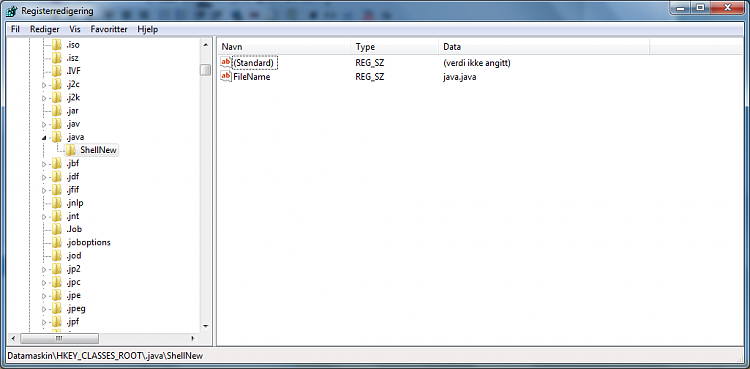Screen dimensions: 750x369
Task: Expand the .jbf registry key
Action: pos(44,164)
